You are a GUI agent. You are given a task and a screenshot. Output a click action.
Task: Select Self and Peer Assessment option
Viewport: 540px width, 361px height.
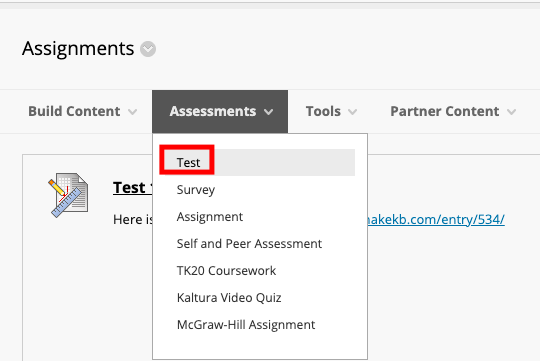click(x=249, y=244)
